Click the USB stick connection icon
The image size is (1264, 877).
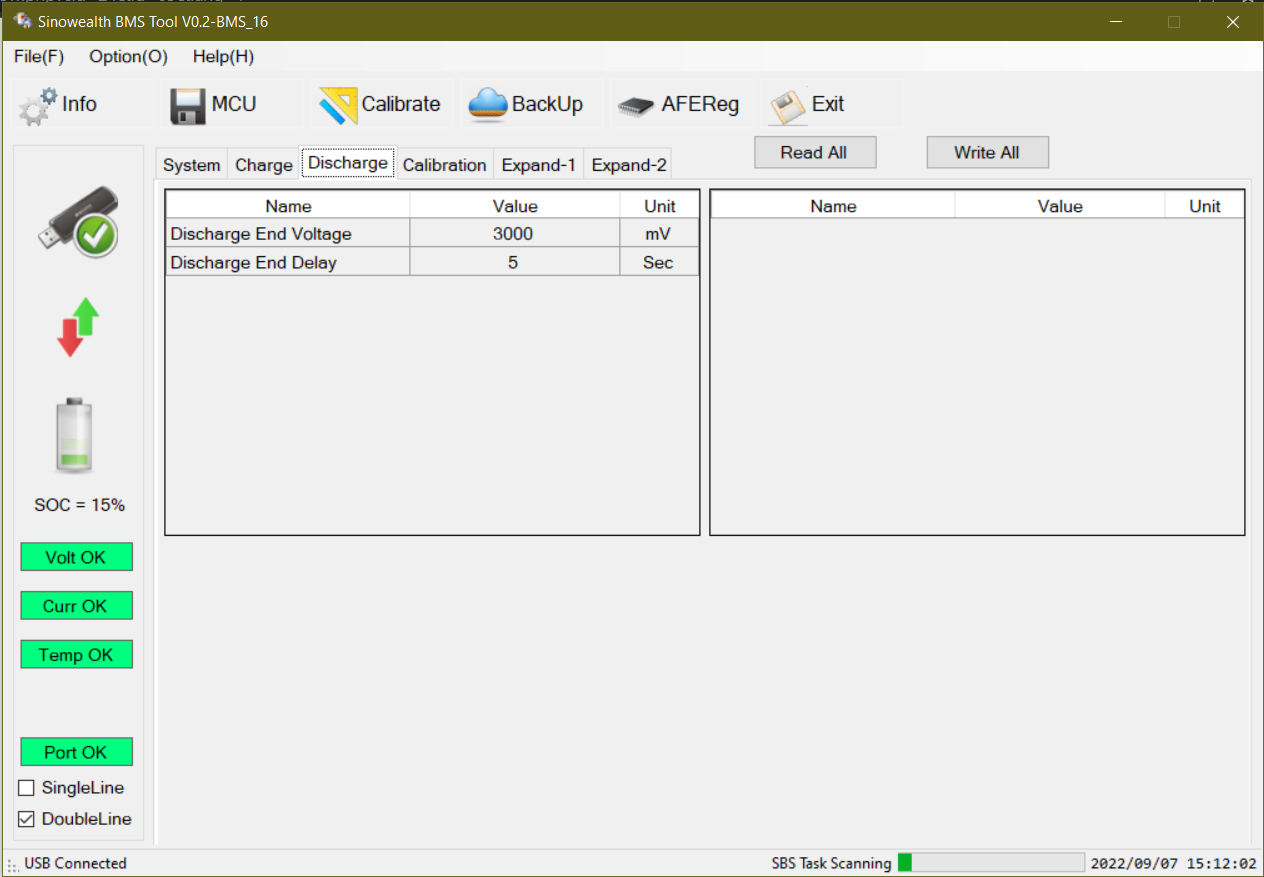click(x=79, y=222)
